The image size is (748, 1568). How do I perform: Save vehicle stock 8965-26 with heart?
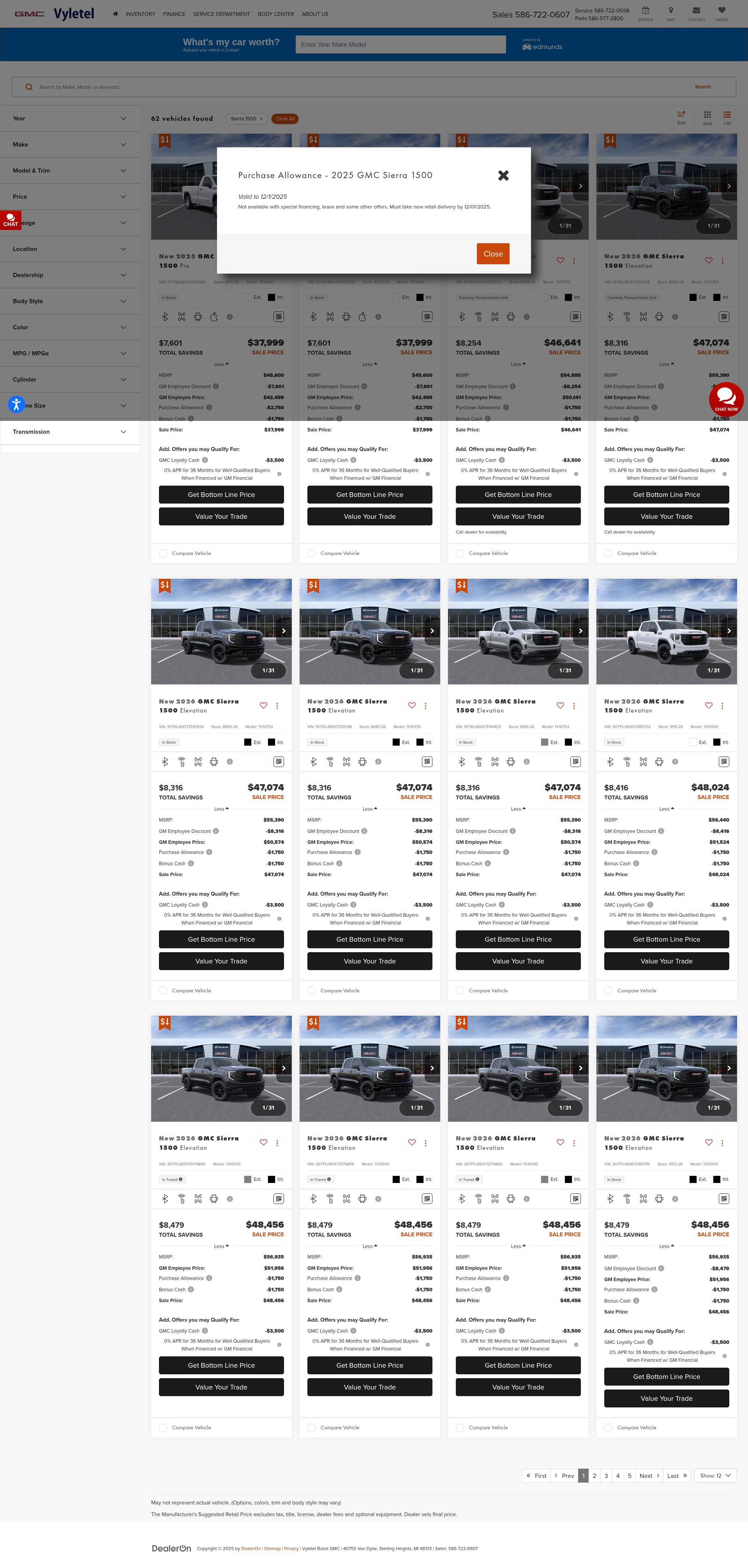pos(263,705)
